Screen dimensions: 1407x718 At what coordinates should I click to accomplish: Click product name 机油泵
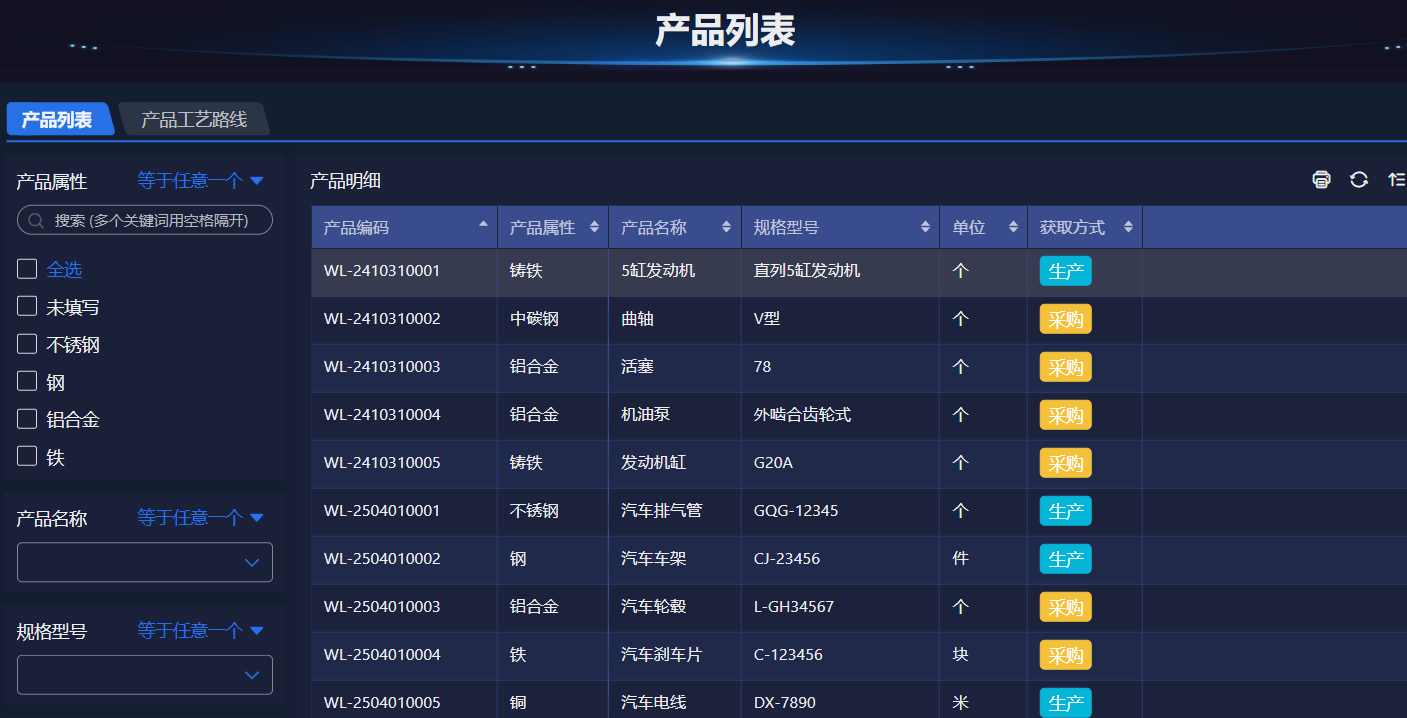645,415
